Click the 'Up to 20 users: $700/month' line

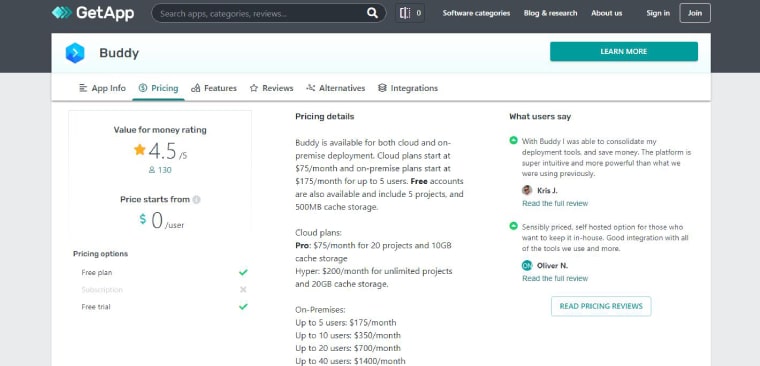tap(348, 348)
